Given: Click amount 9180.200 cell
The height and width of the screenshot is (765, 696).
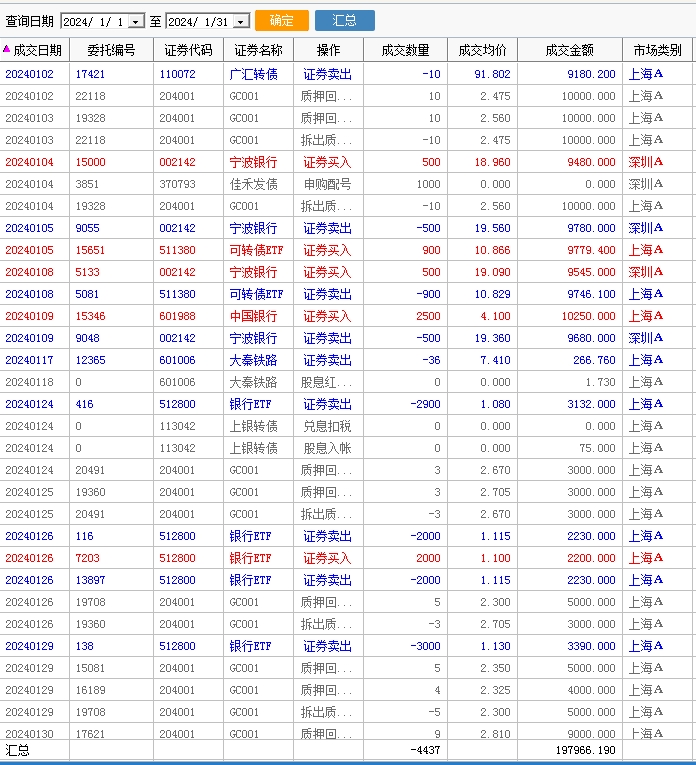Looking at the screenshot, I should [x=591, y=74].
